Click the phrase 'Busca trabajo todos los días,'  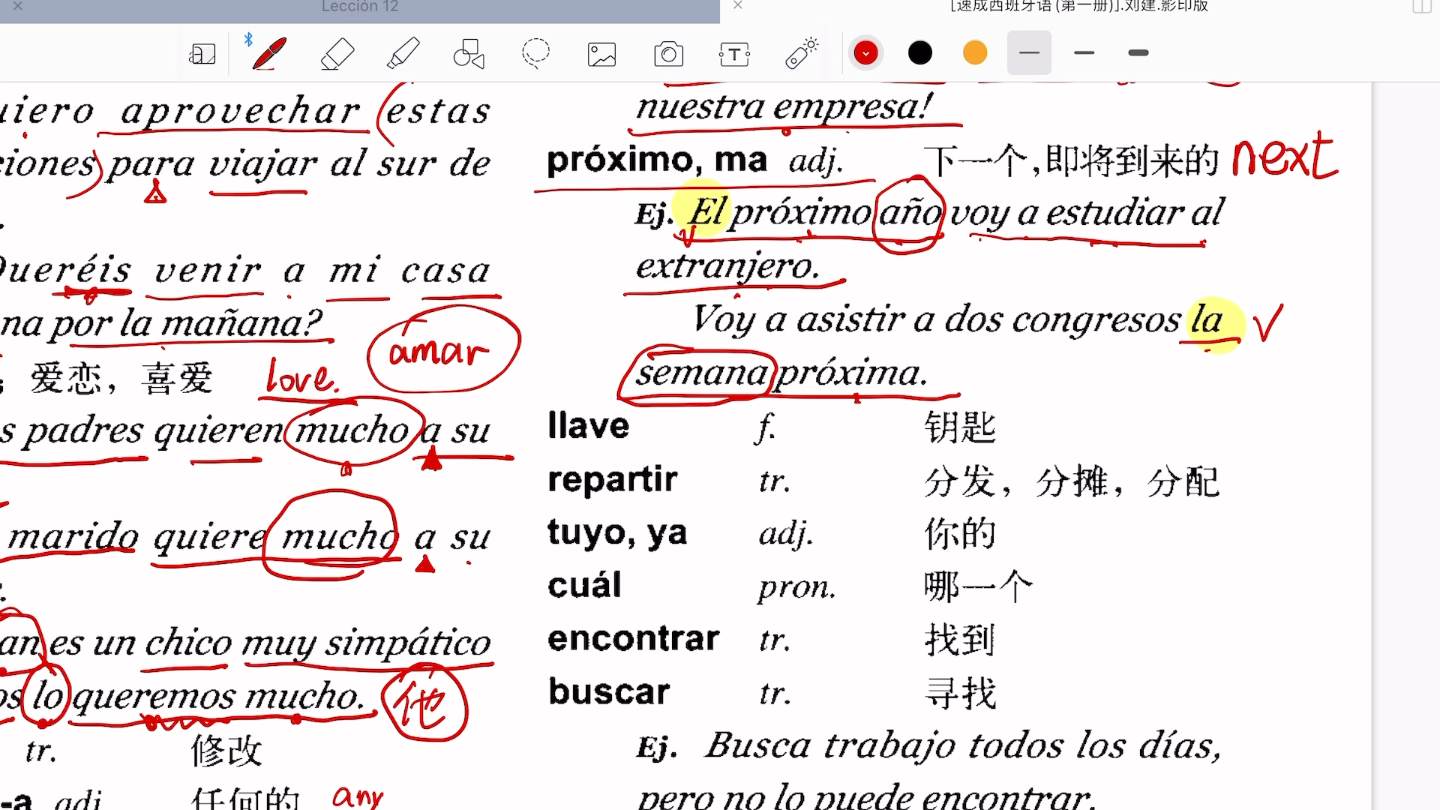pos(963,746)
